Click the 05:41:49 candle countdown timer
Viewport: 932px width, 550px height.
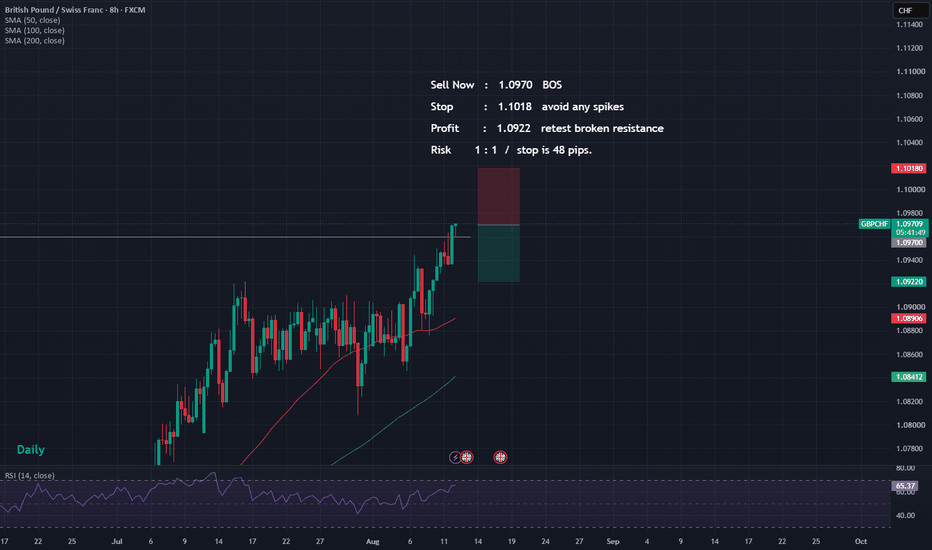(911, 232)
